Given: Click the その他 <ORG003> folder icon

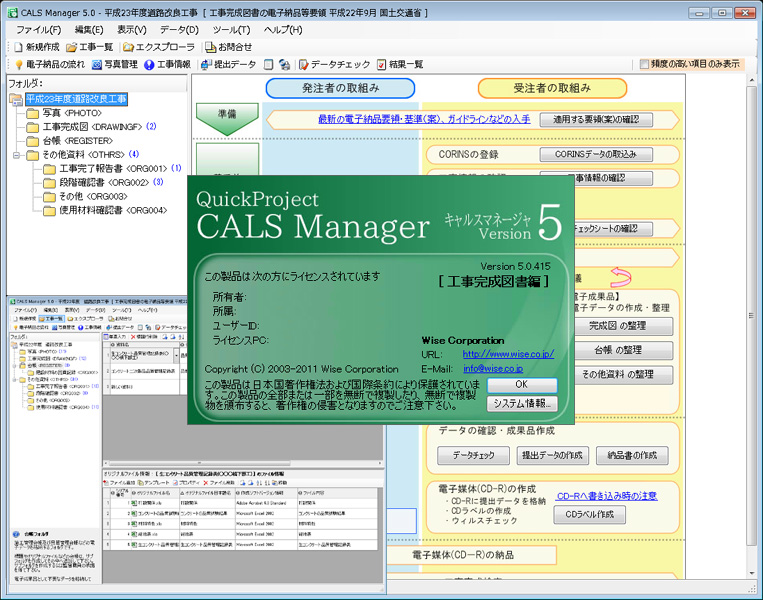Looking at the screenshot, I should click(49, 197).
